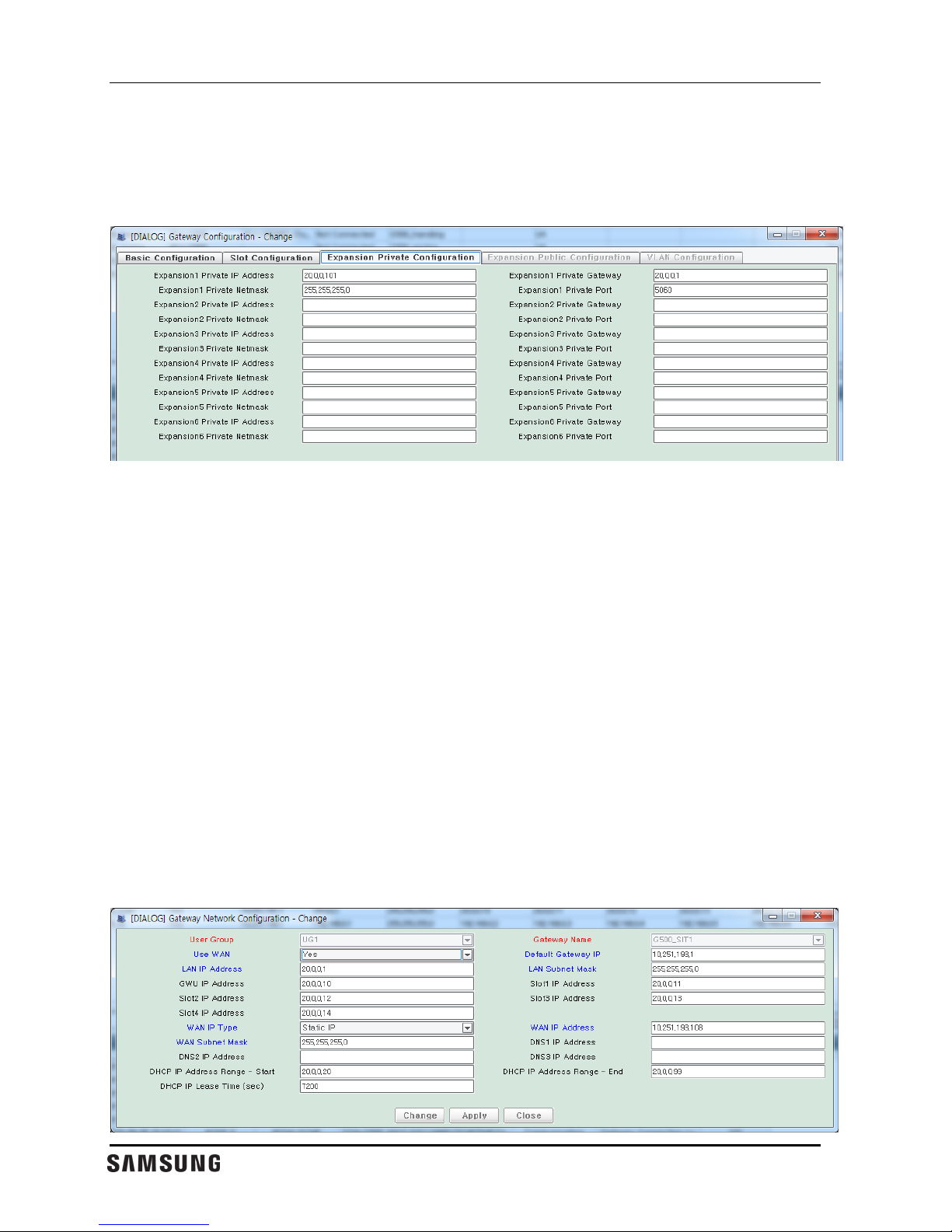Expand the Use WAN dropdown
This screenshot has width=952, height=1232.
(467, 955)
